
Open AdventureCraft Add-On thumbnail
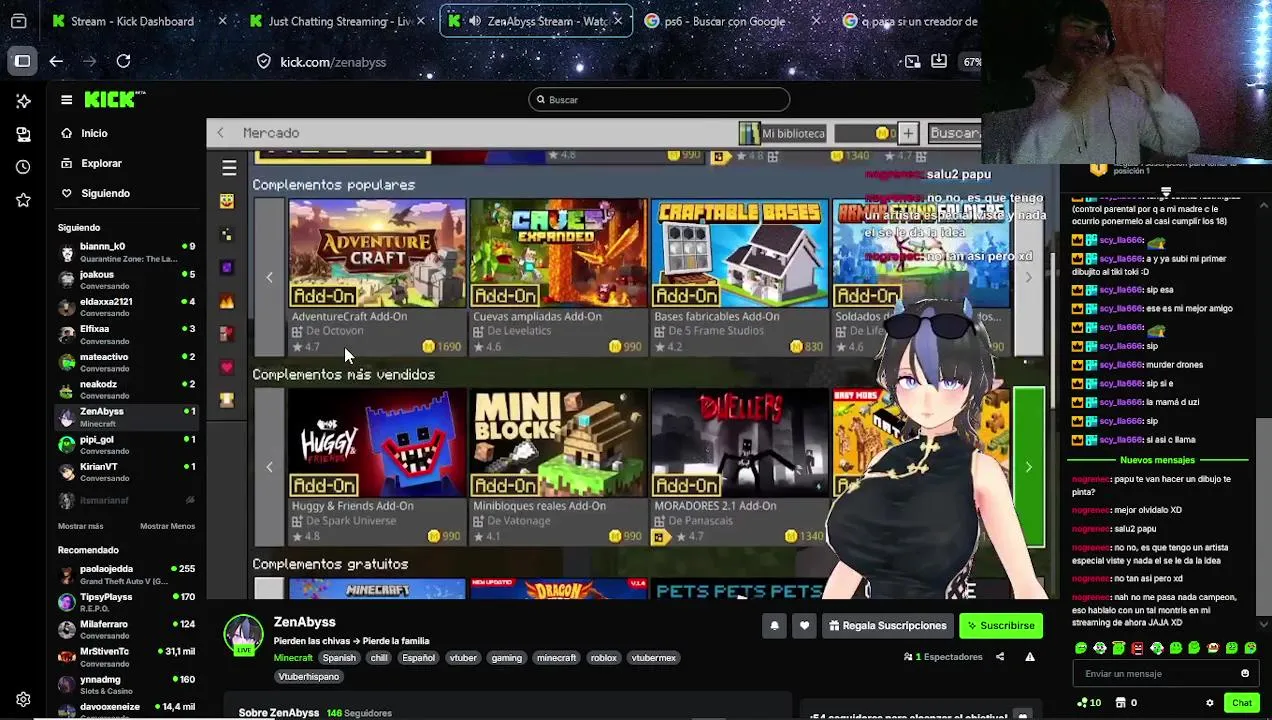coord(377,253)
